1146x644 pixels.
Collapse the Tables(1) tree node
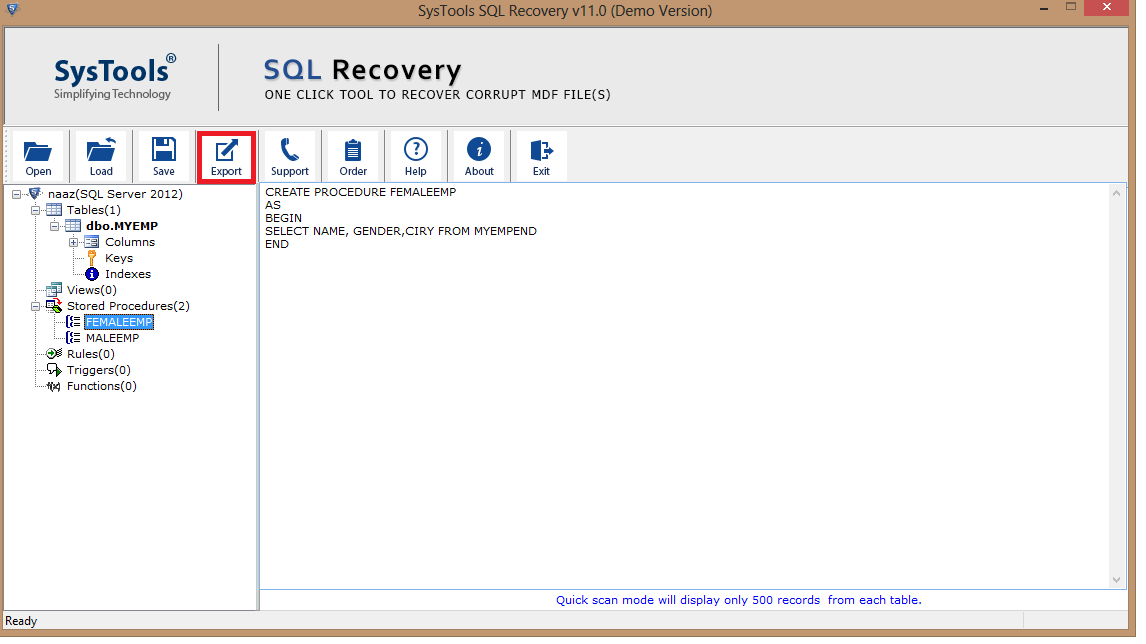pos(35,211)
